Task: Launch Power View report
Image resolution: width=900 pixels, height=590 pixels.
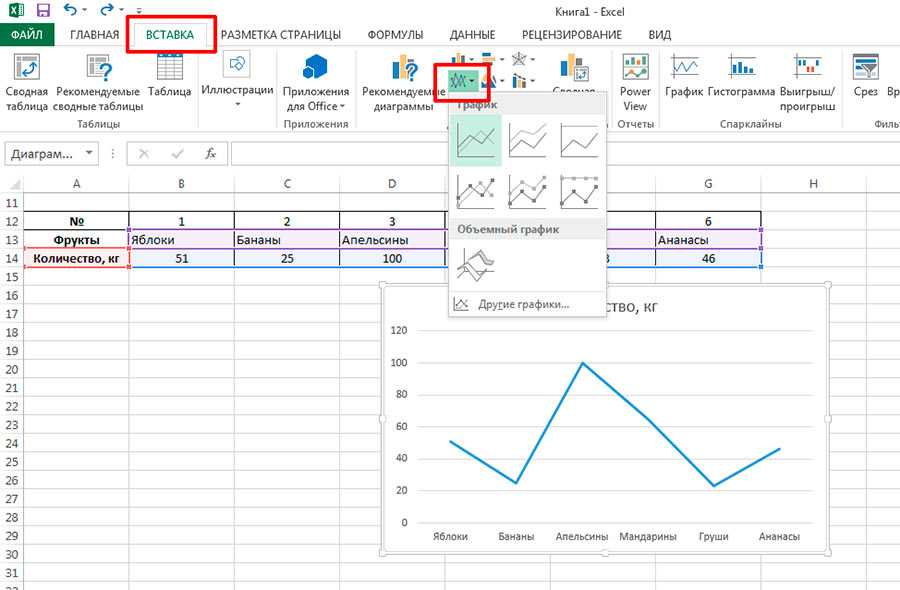Action: [635, 83]
